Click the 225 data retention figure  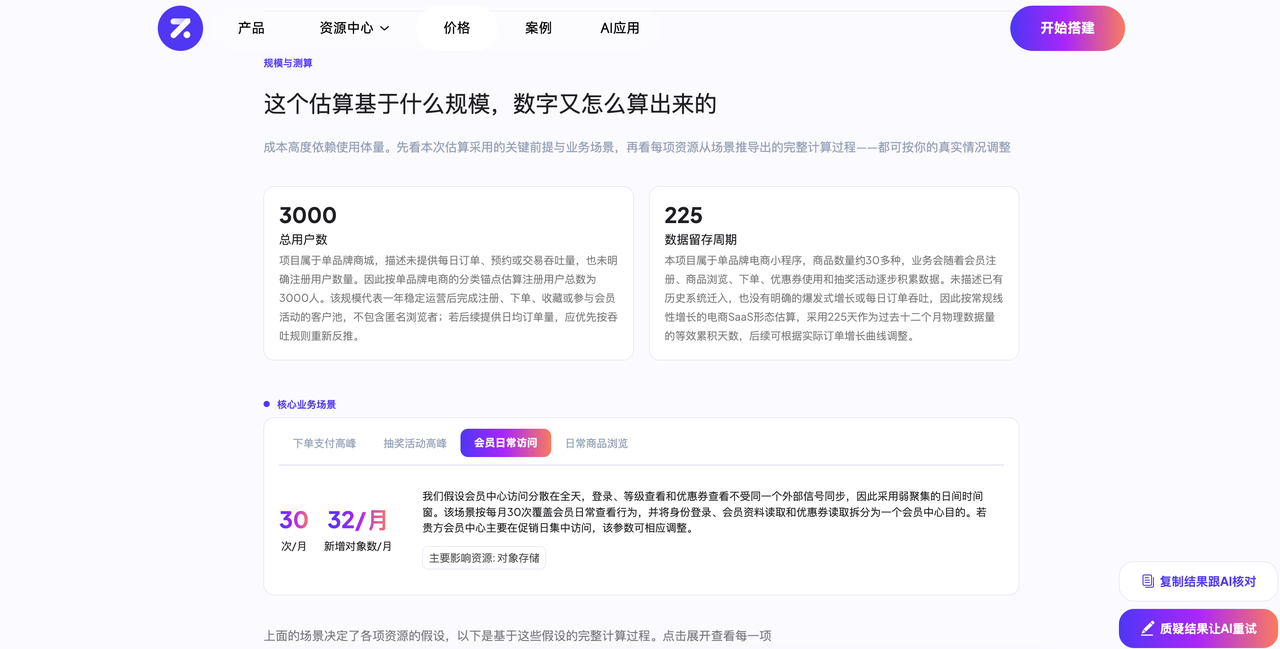click(683, 215)
